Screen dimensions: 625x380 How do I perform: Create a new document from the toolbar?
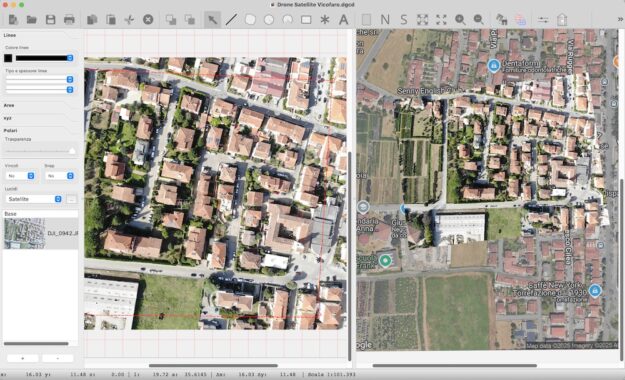pos(13,20)
